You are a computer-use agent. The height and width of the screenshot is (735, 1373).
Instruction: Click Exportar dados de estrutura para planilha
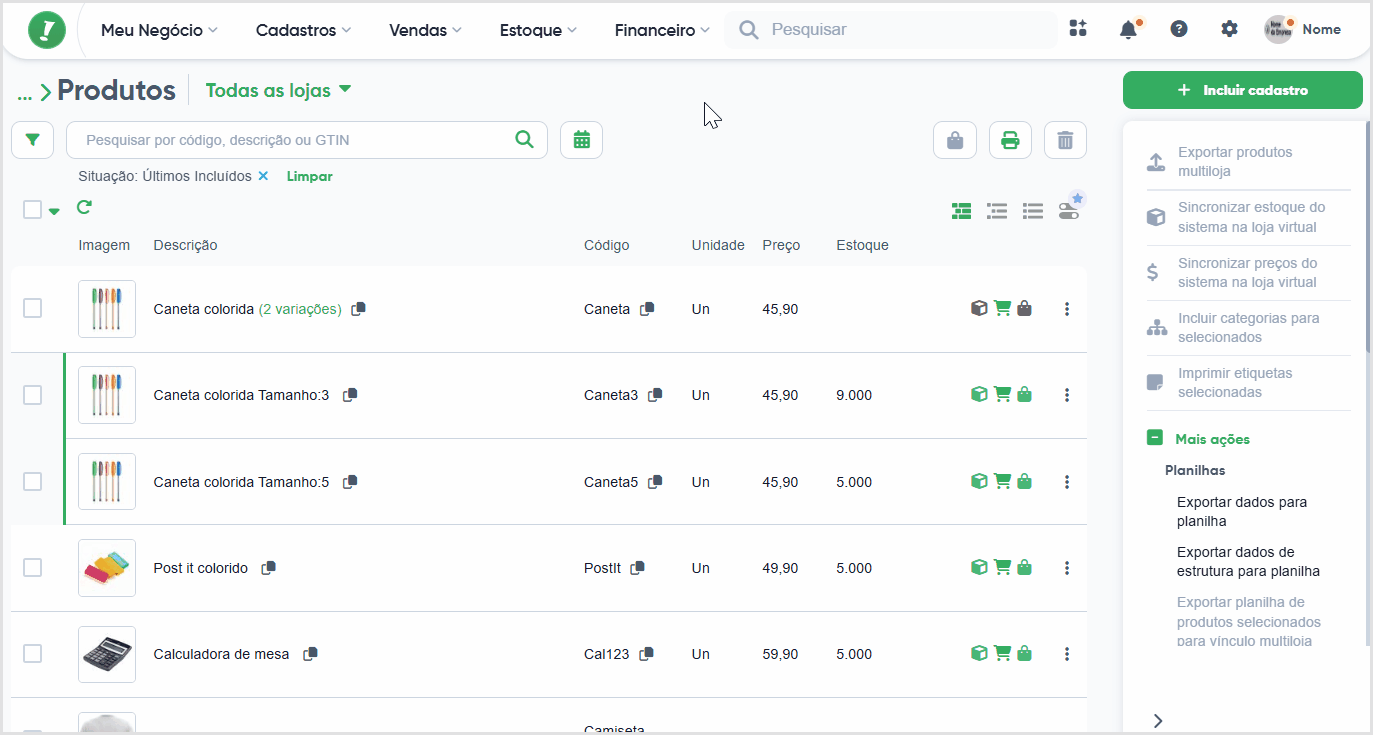coord(1248,561)
